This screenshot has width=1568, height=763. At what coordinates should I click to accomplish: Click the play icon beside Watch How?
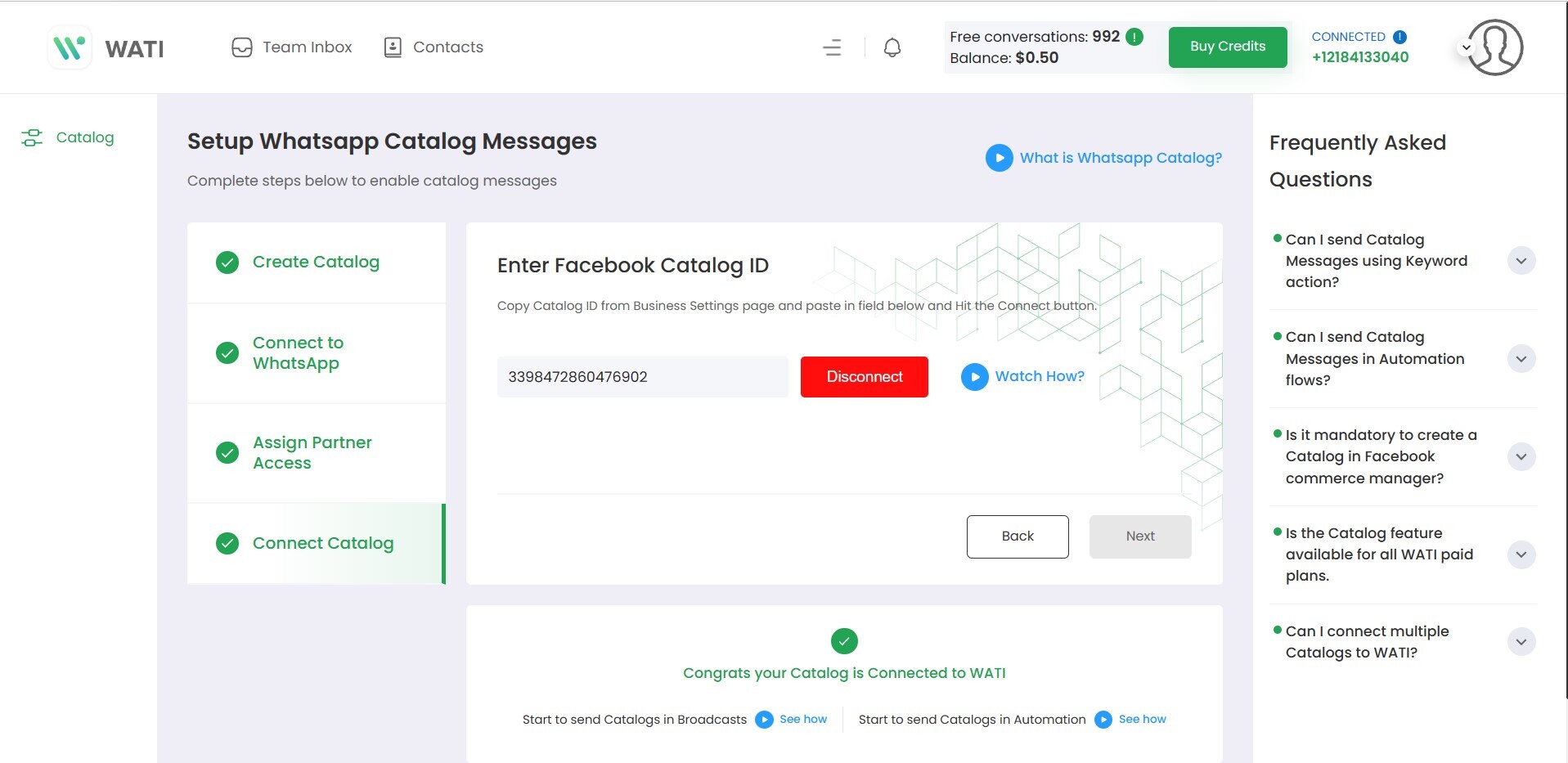coord(975,377)
